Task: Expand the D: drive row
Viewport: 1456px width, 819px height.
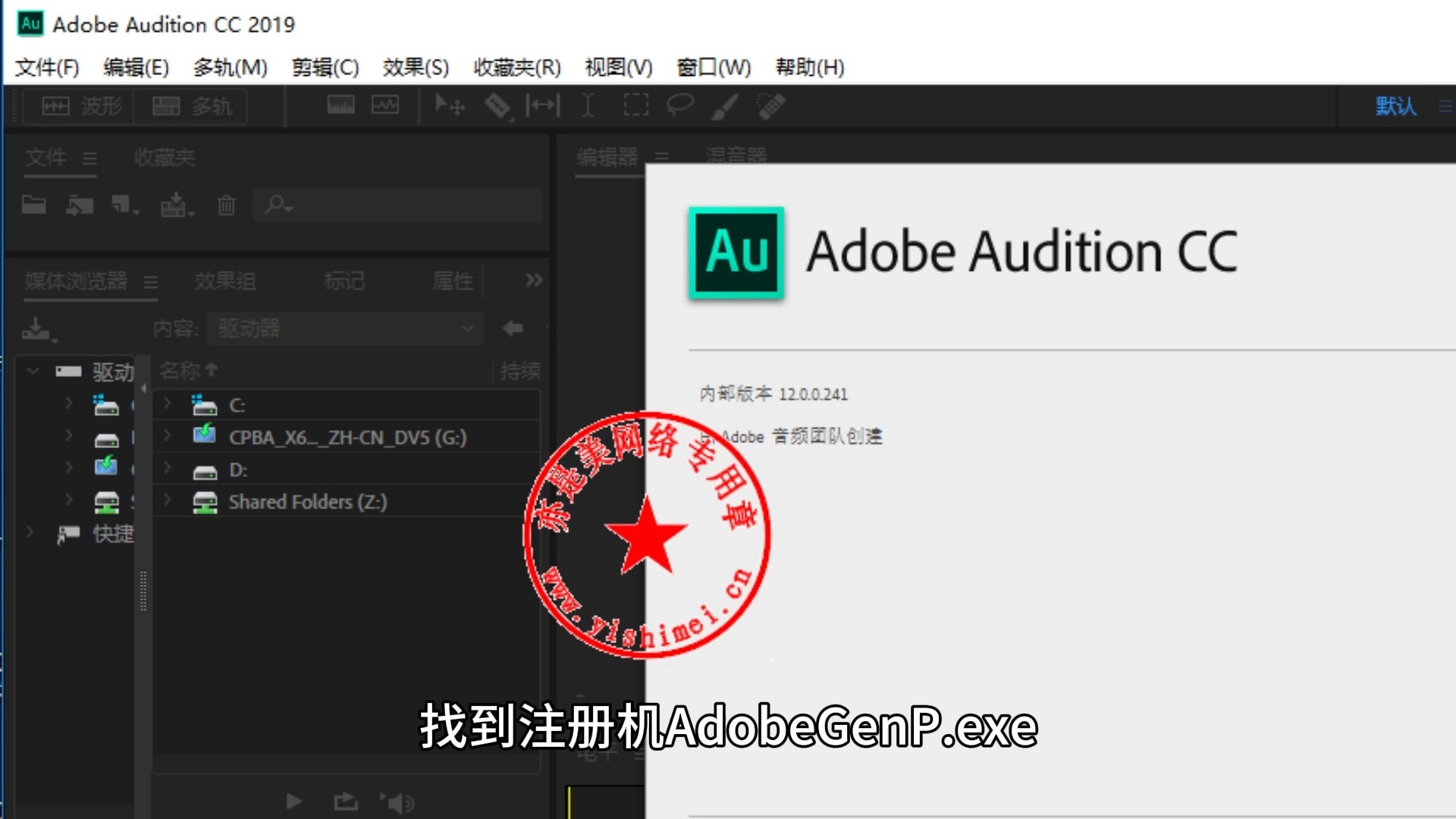Action: tap(168, 468)
